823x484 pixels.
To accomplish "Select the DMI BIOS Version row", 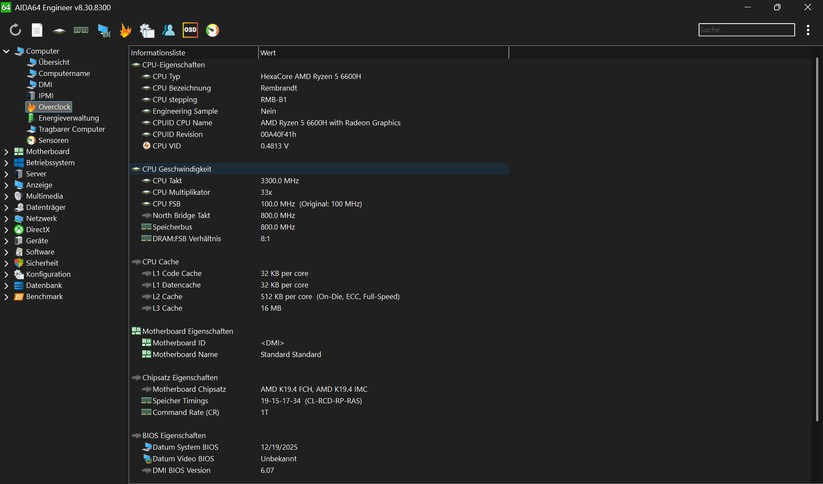I will (319, 470).
